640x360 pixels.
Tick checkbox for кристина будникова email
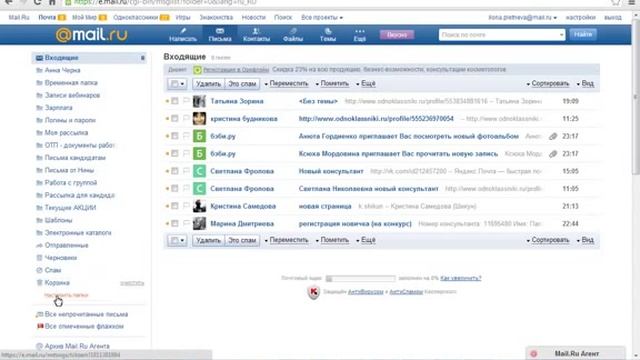175,118
